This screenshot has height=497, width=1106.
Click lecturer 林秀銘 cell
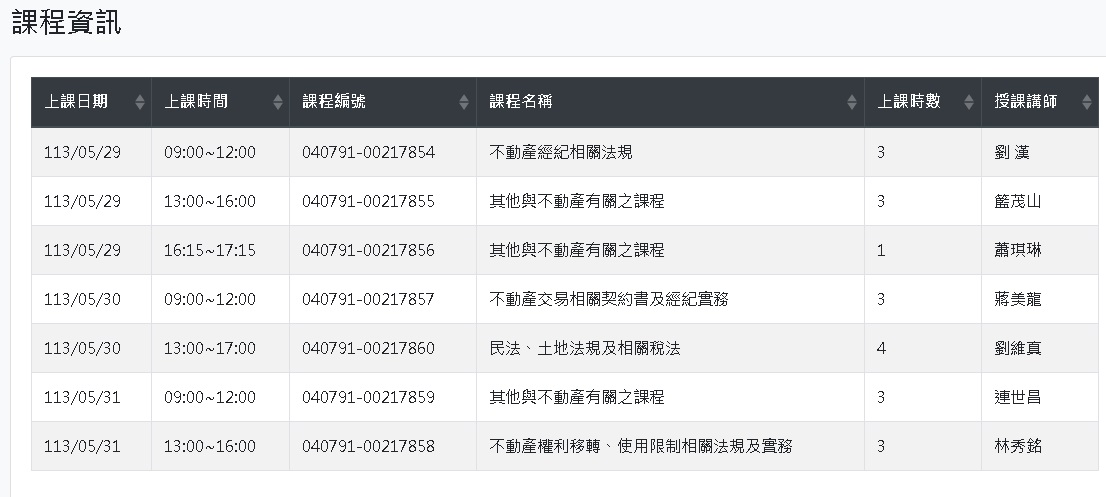pos(1017,446)
